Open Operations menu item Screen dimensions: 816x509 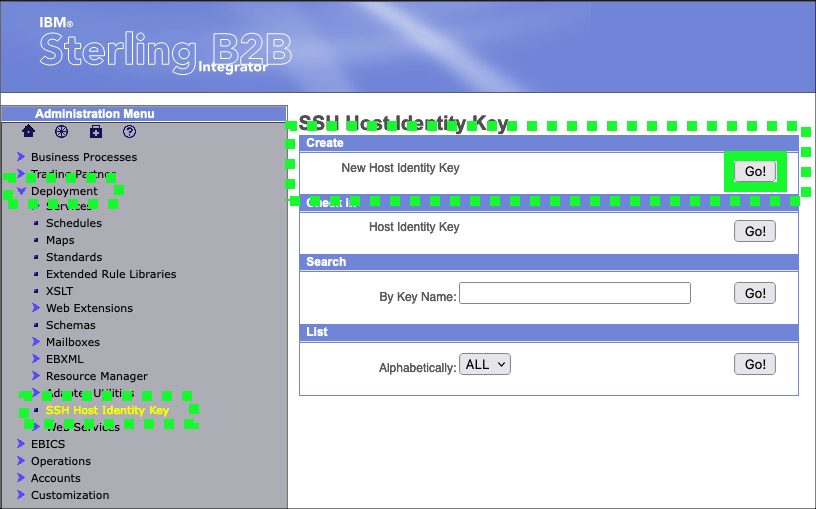(61, 461)
